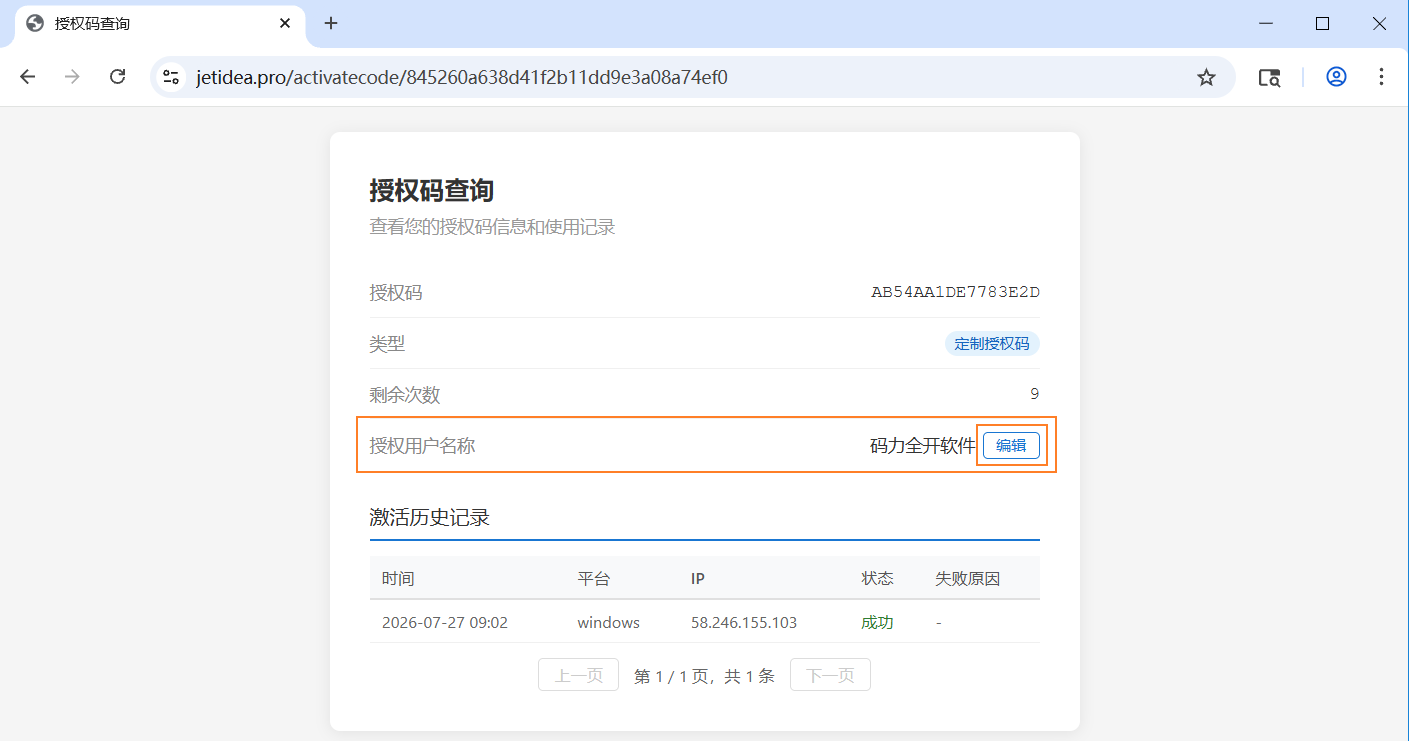Select authorization code AB54AA1DE7783E2D
Viewport: 1409px width, 741px height.
(x=955, y=293)
